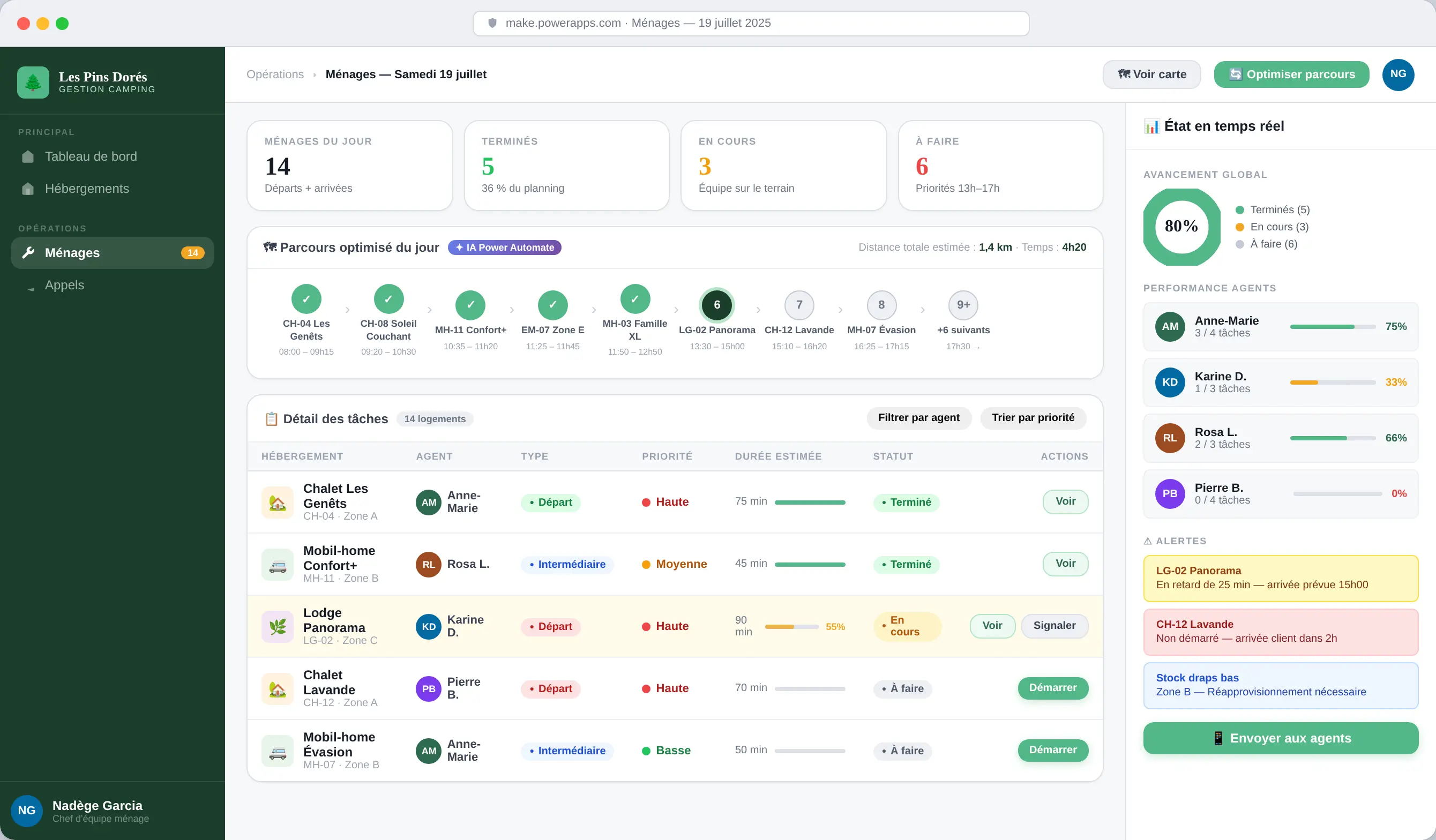Open the LG-02 Panorama delay alert

coord(1281,579)
